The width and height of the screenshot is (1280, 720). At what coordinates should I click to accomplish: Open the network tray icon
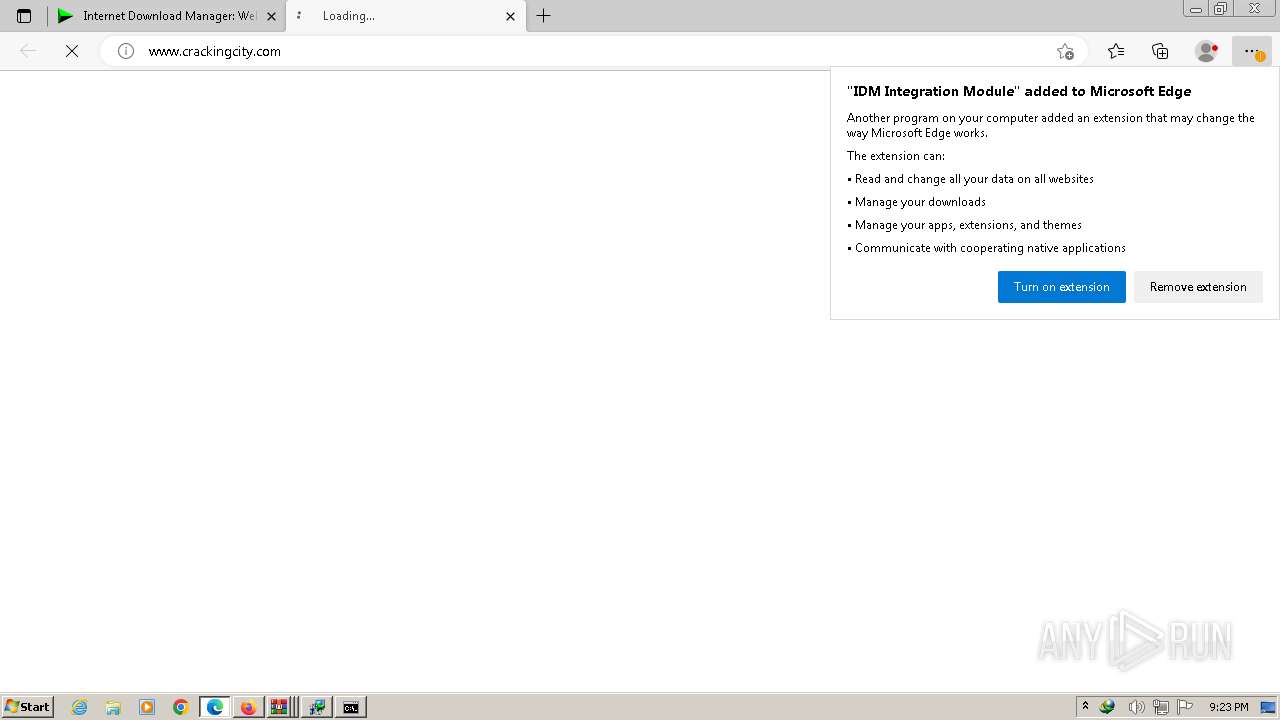pos(1161,707)
